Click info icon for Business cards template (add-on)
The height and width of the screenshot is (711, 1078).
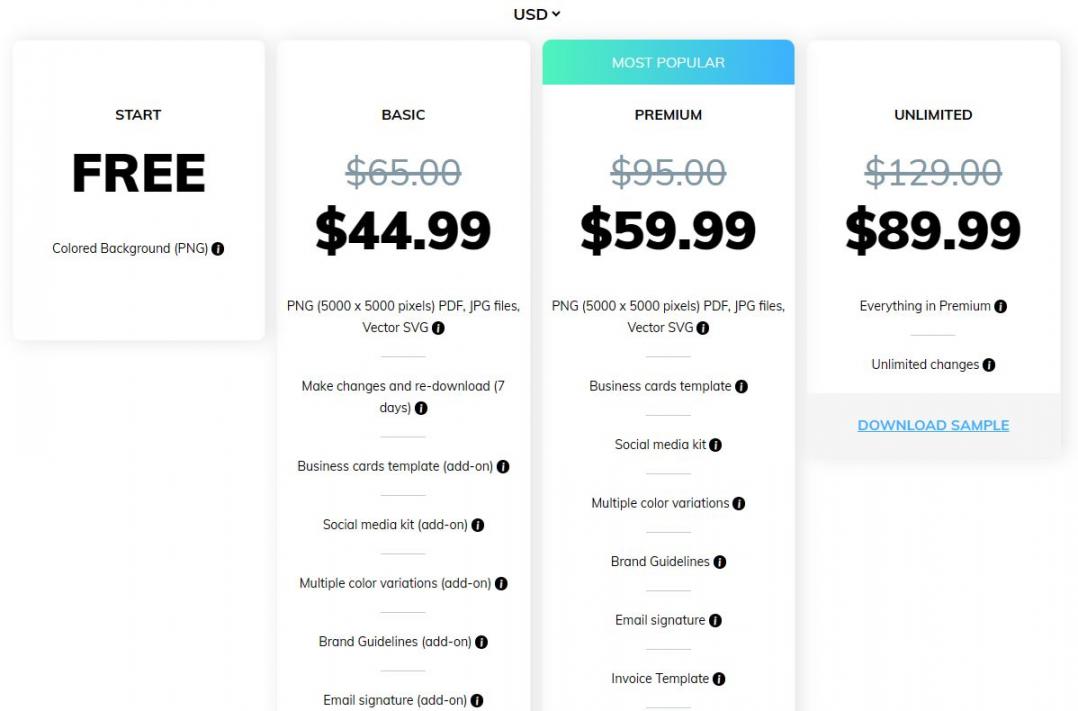[x=503, y=467]
